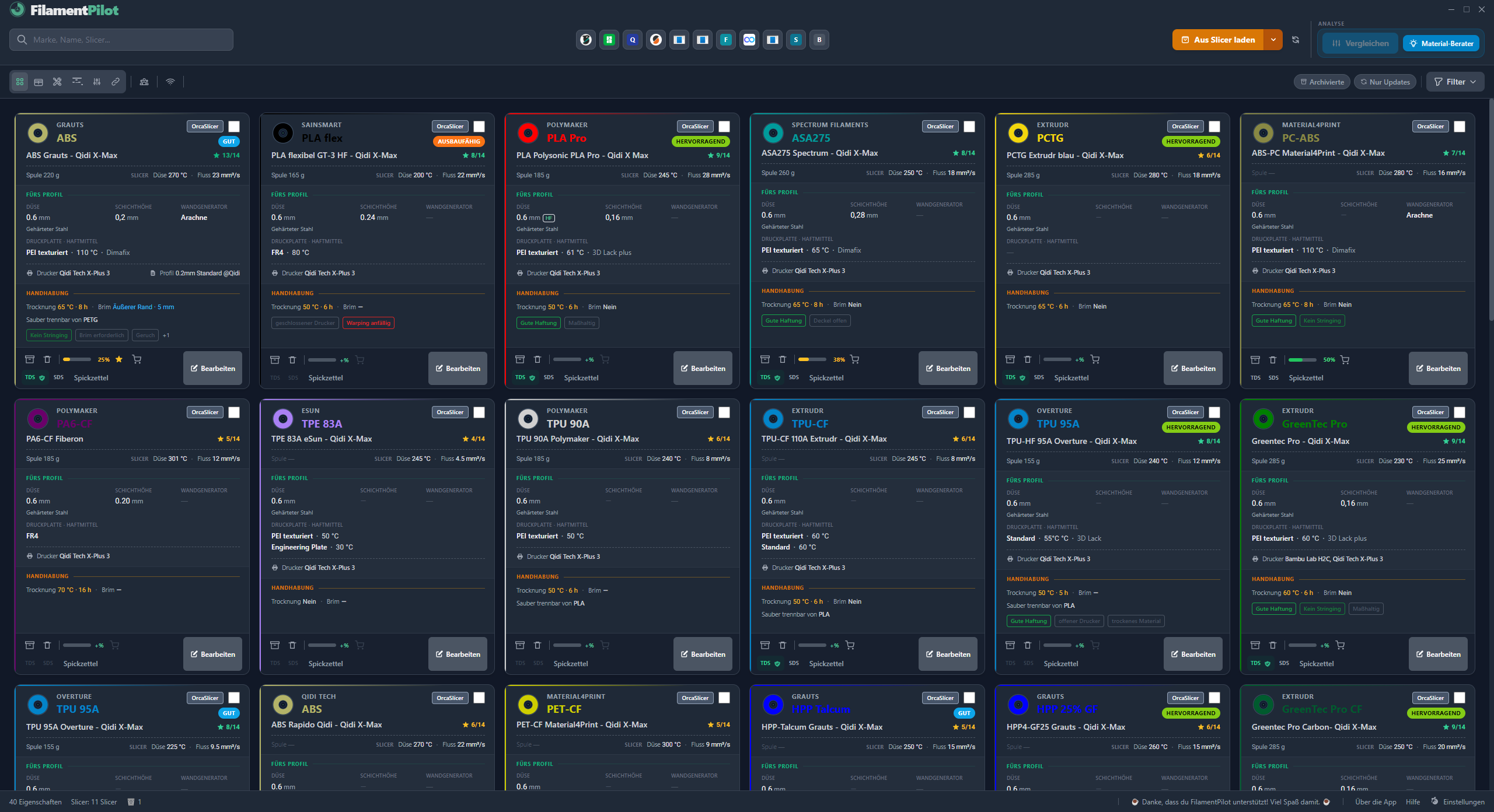Open the Vergleichen analysis tab
Image resolution: width=1494 pixels, height=812 pixels.
tap(1360, 43)
